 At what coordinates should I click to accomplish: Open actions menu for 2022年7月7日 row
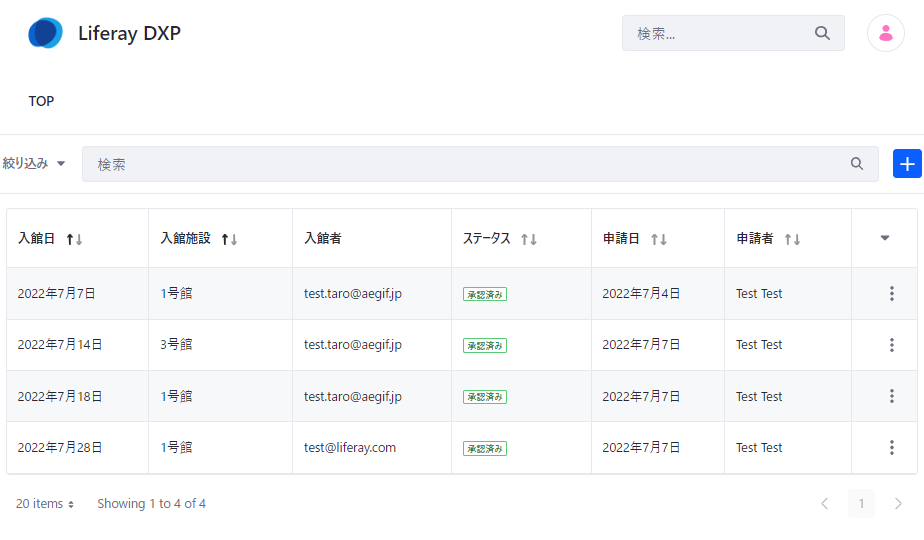(891, 294)
